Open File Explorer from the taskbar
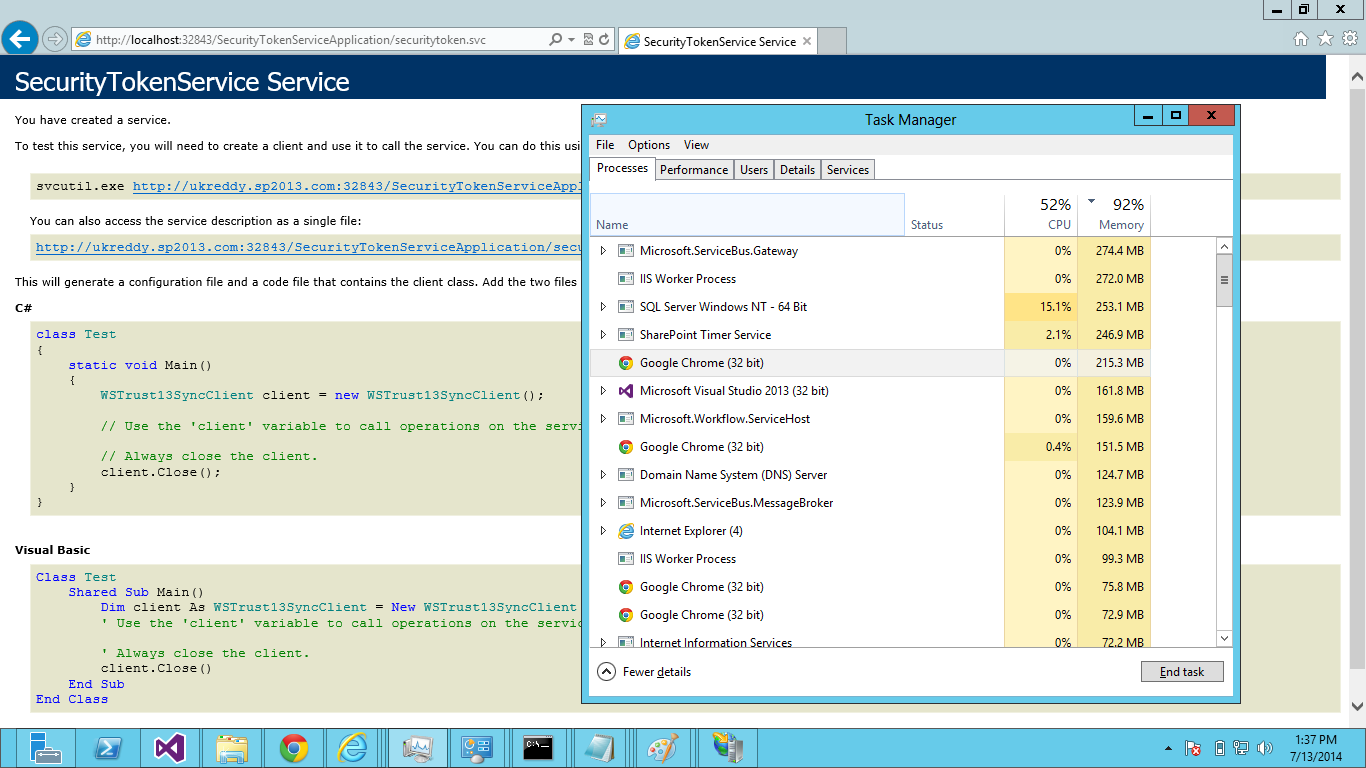 pyautogui.click(x=232, y=747)
